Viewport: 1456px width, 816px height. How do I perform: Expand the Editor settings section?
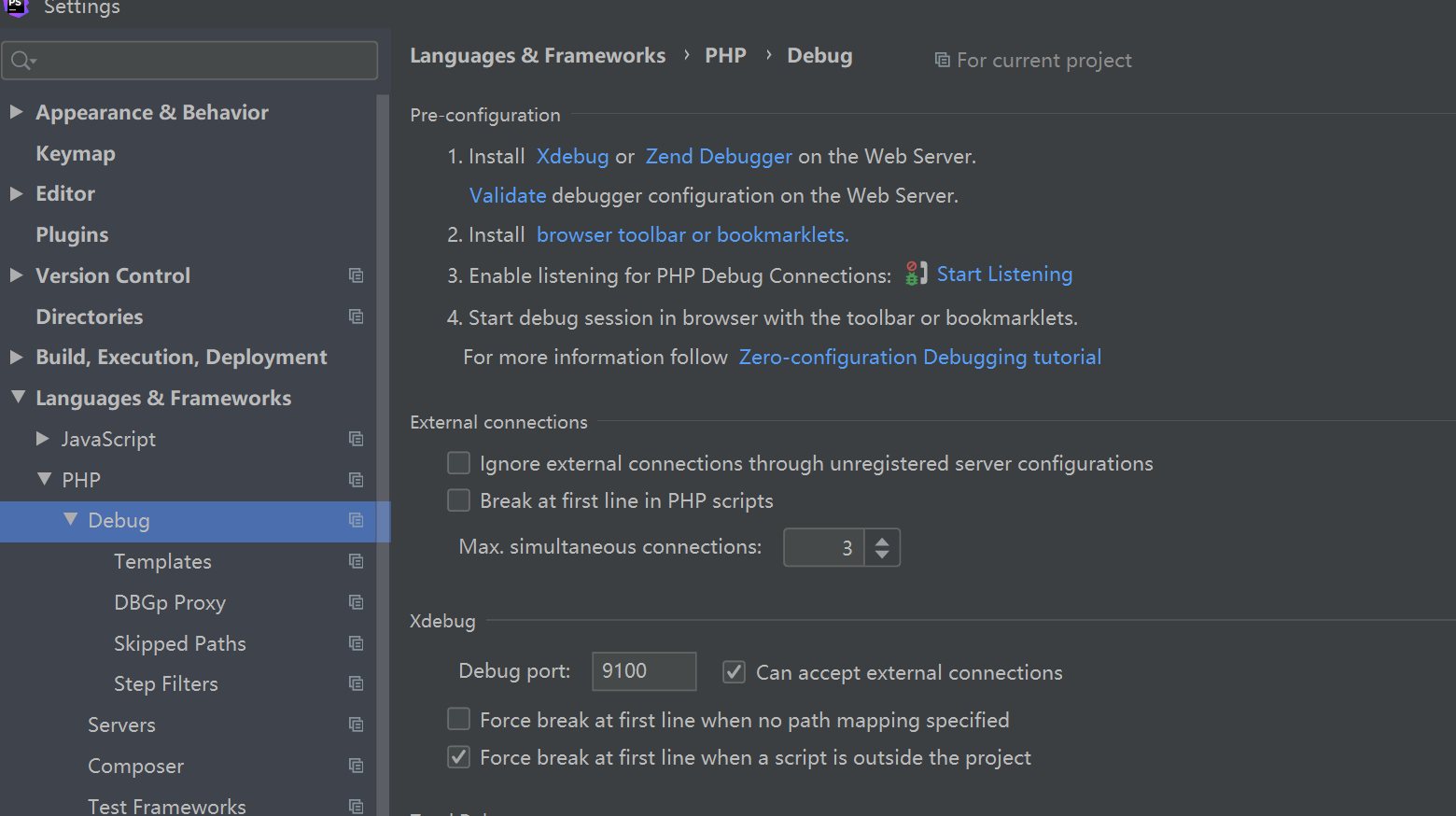tap(16, 193)
